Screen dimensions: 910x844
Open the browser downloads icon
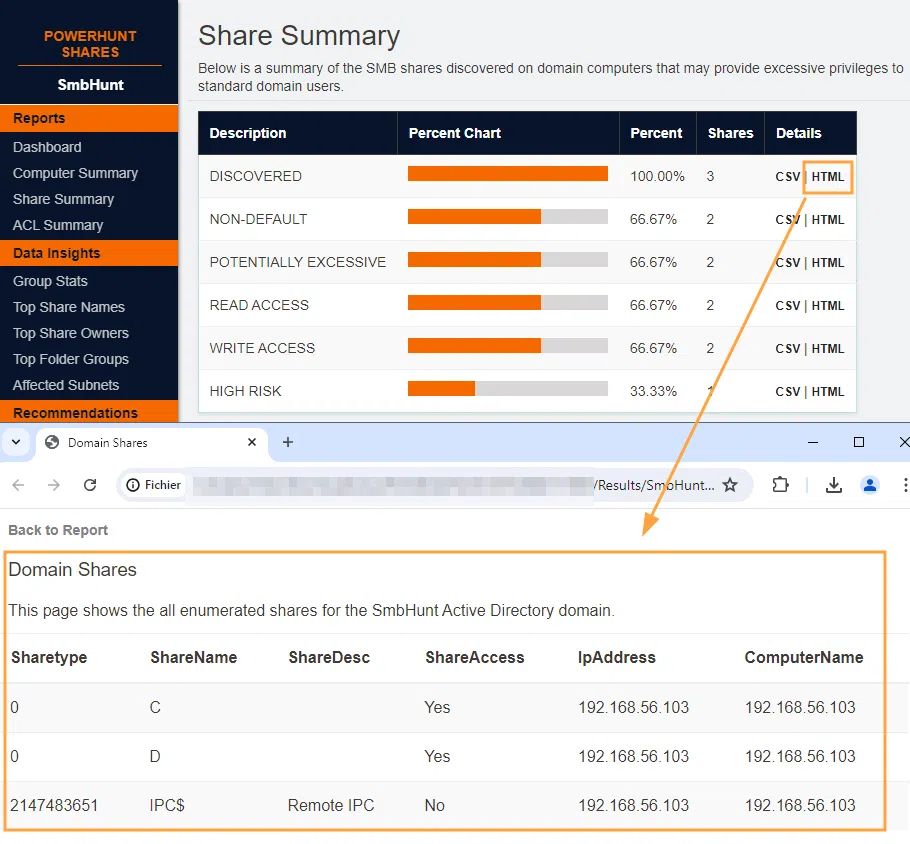834,485
